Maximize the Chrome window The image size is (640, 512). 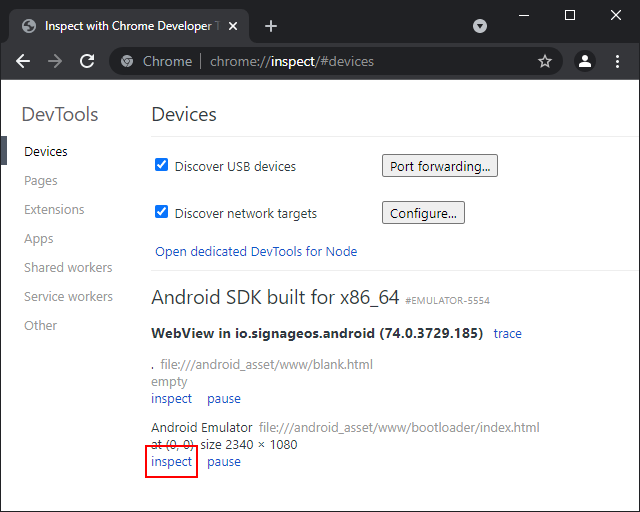pyautogui.click(x=570, y=16)
